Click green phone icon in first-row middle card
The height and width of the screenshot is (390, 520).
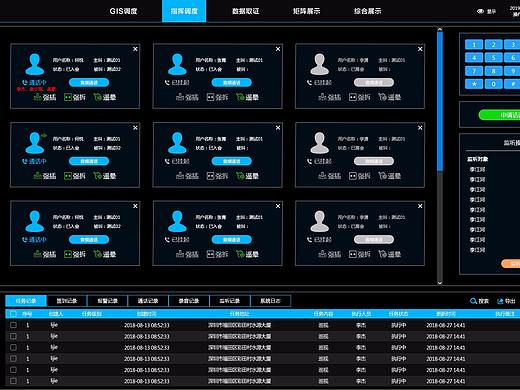point(240,97)
